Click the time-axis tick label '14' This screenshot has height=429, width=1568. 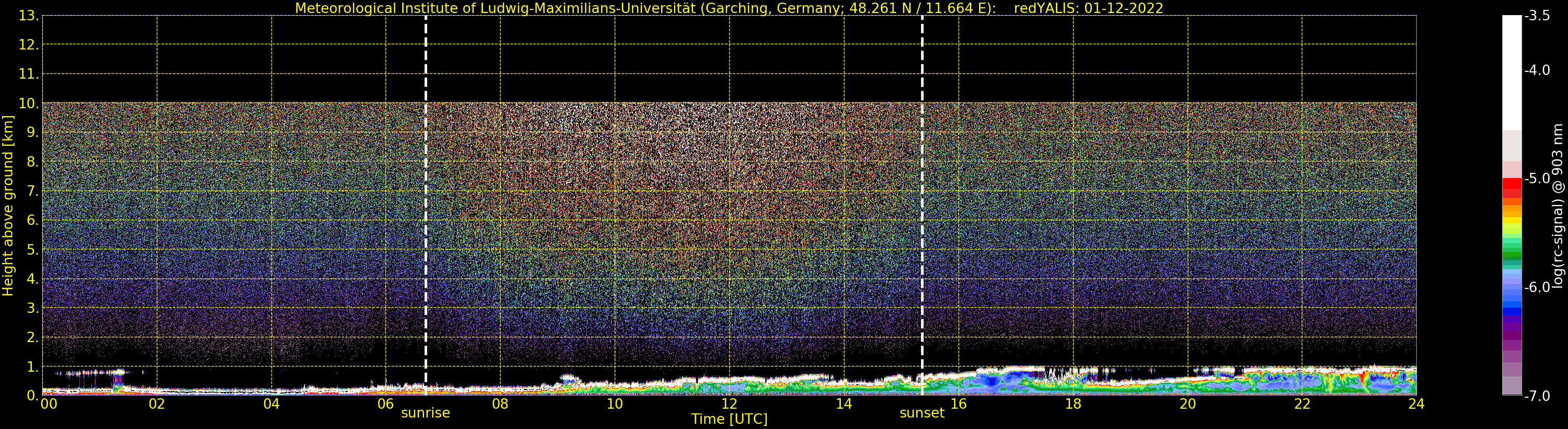coord(844,404)
